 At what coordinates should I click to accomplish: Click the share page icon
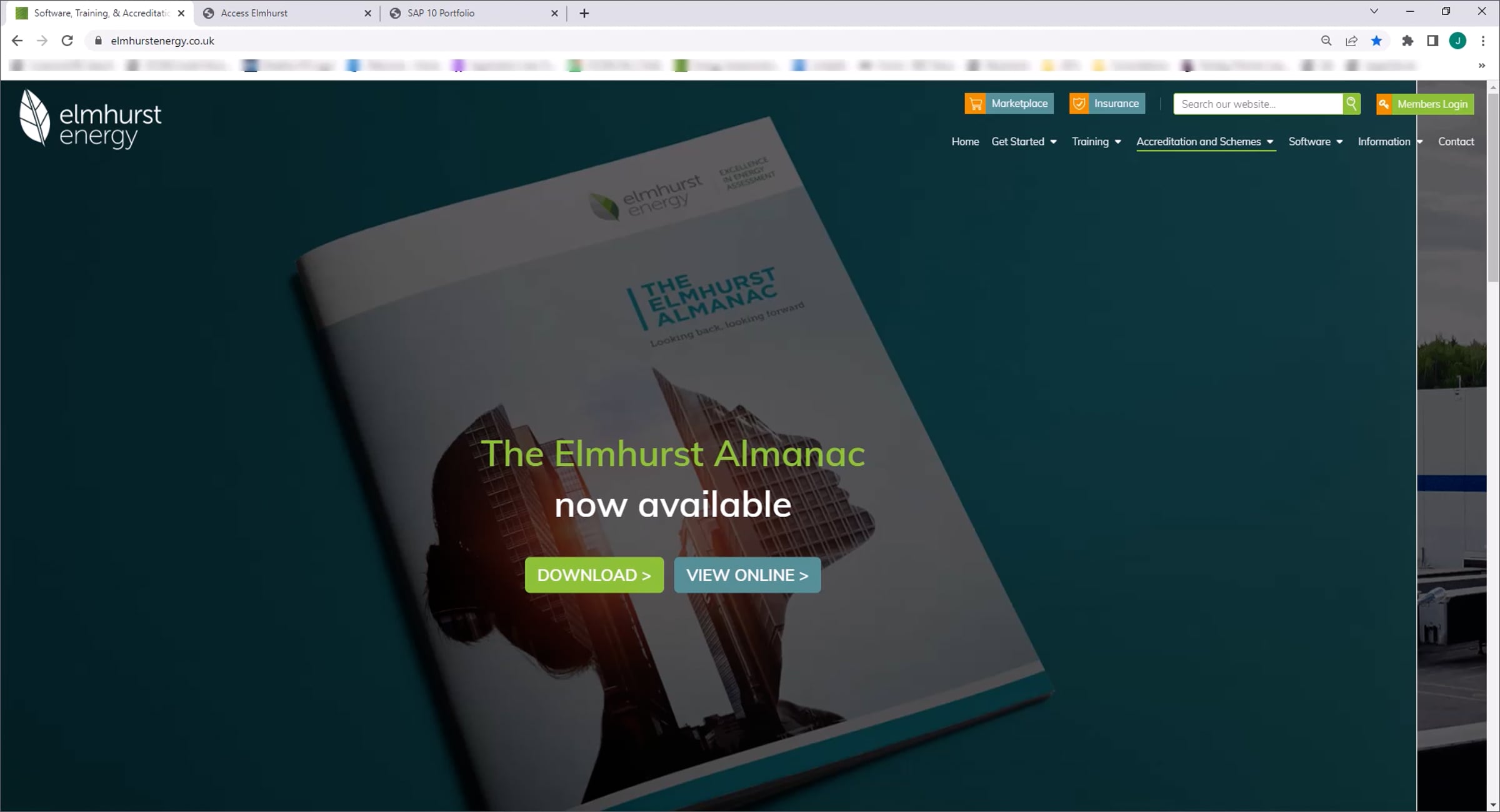pos(1351,41)
